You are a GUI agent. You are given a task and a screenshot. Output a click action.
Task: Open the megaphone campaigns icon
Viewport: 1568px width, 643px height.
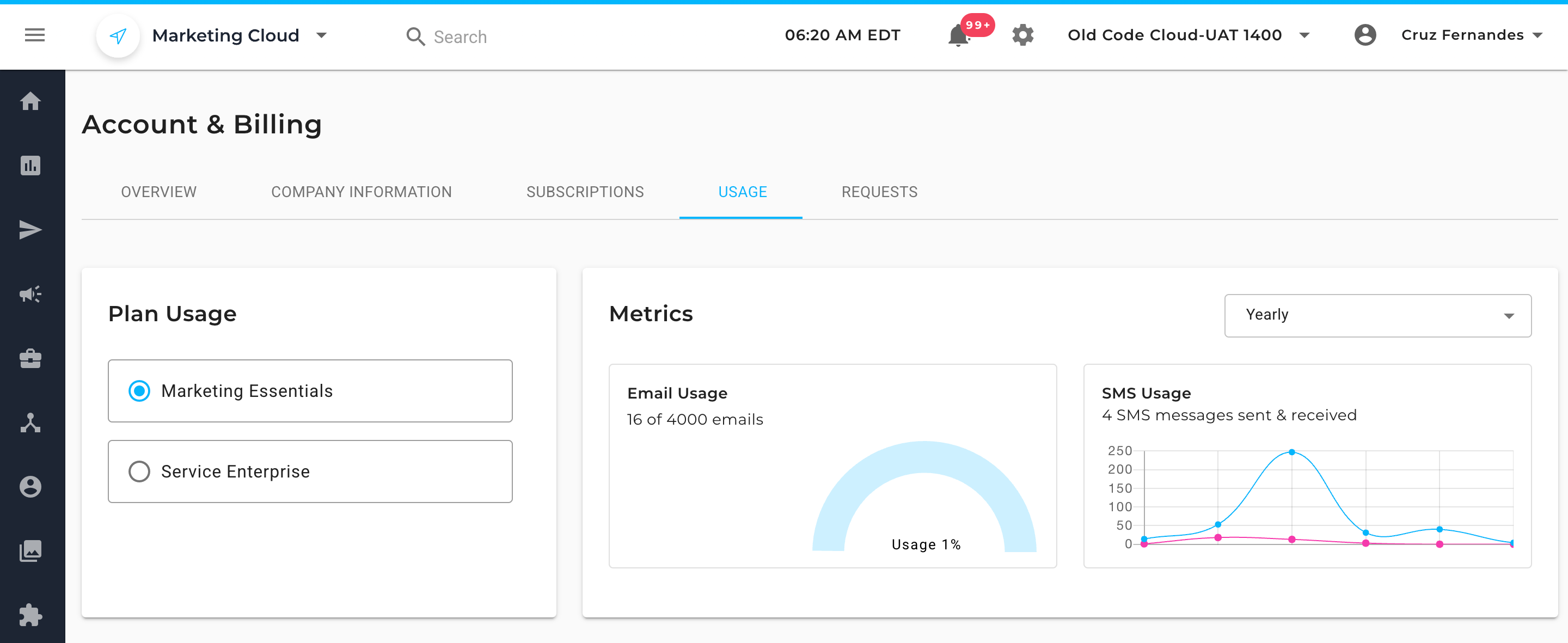tap(30, 295)
